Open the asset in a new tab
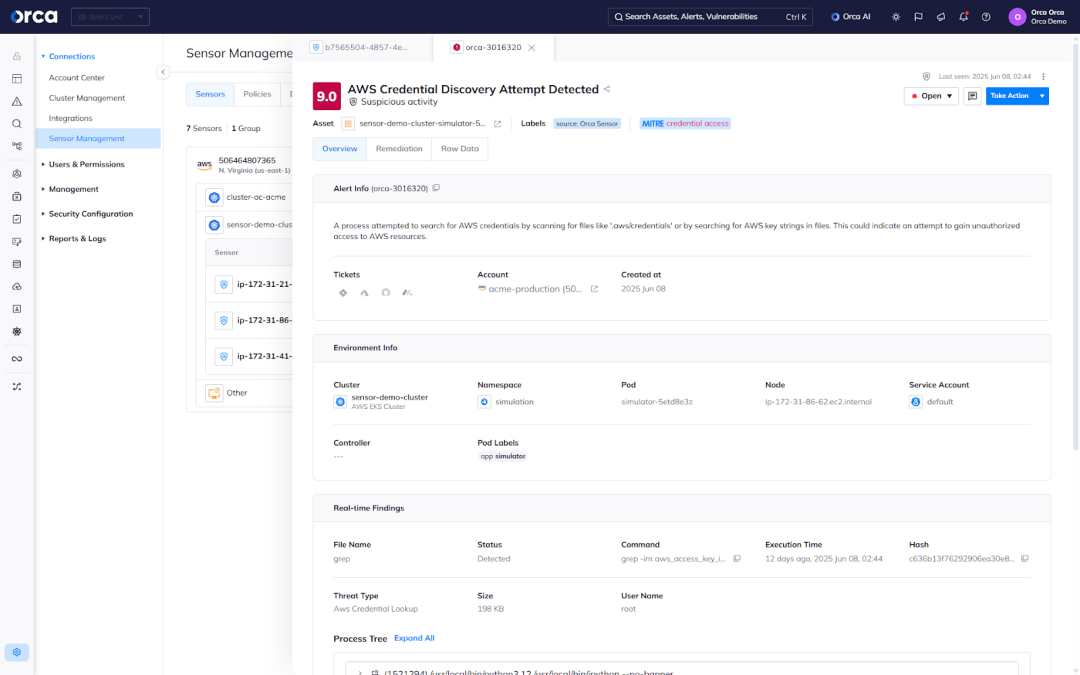 click(x=497, y=124)
